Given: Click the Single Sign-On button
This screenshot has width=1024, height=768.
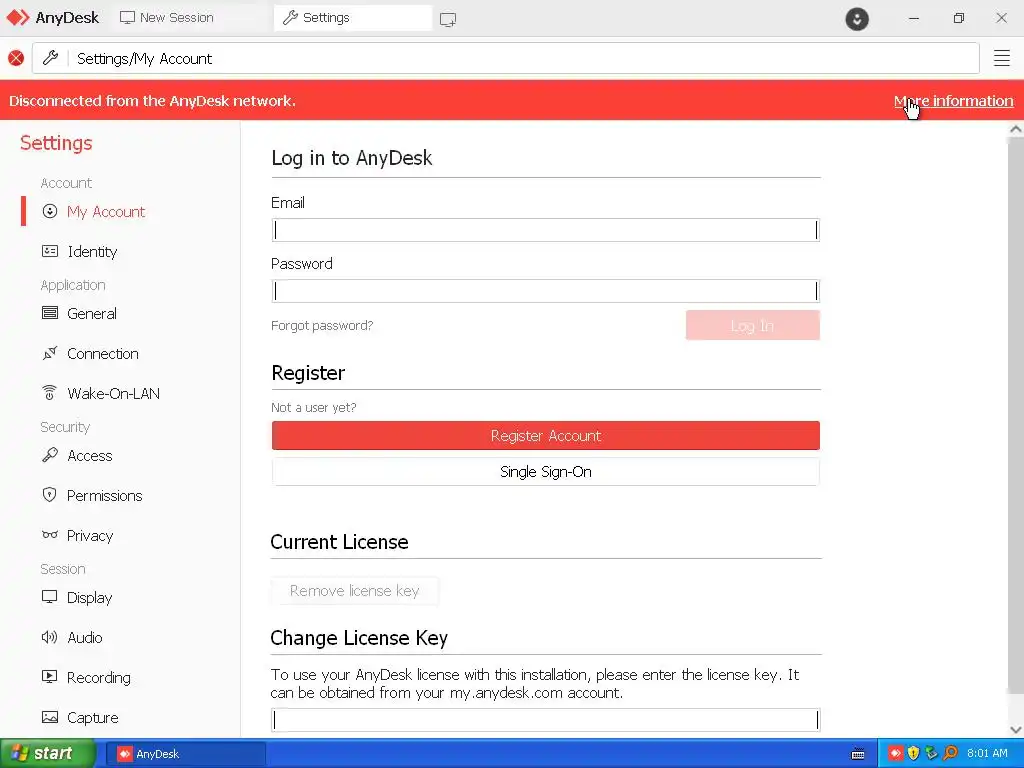Looking at the screenshot, I should [x=545, y=472].
